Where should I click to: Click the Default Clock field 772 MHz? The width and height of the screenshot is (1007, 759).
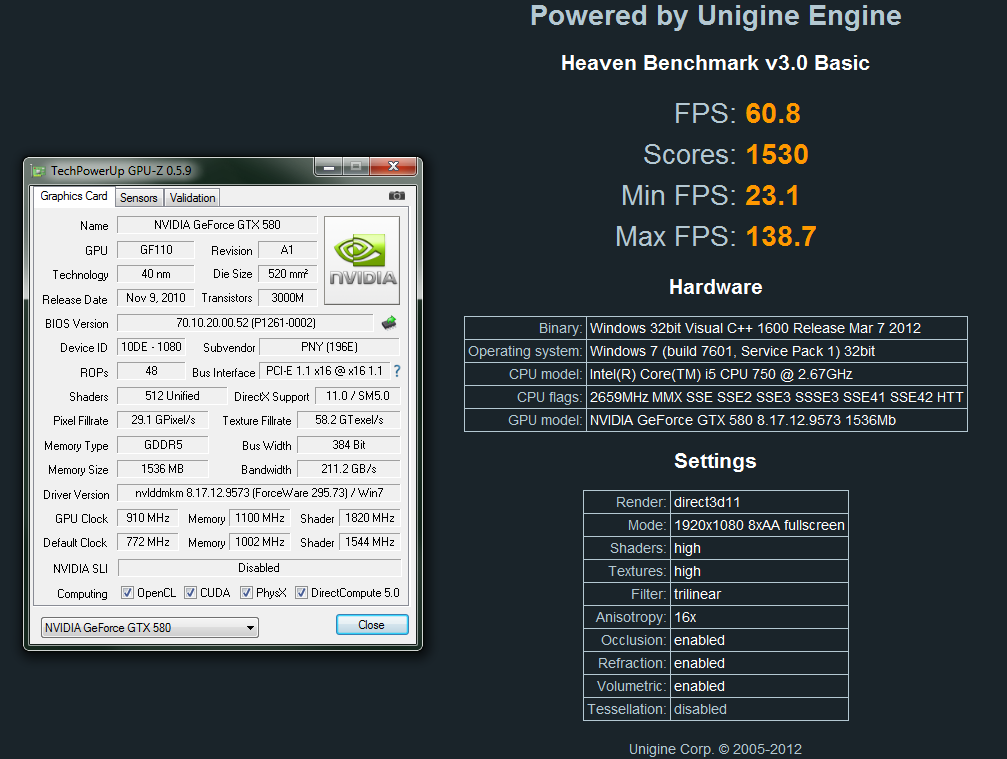coord(148,542)
